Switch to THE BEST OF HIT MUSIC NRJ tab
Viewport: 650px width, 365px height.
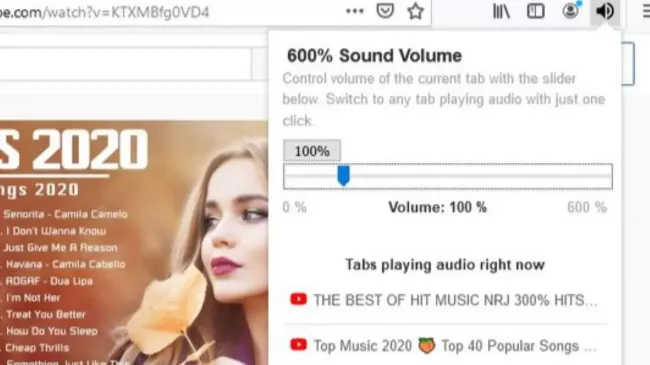pyautogui.click(x=445, y=300)
